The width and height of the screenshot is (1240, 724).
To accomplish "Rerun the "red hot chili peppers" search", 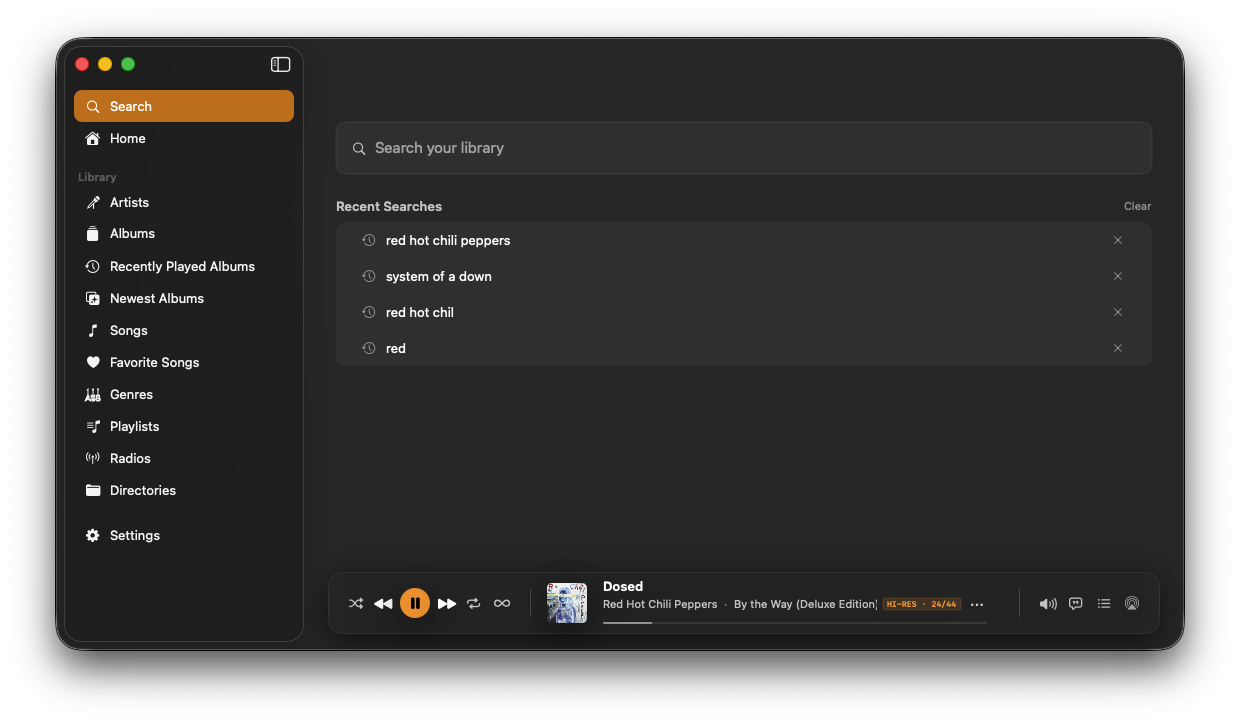I will pyautogui.click(x=448, y=240).
